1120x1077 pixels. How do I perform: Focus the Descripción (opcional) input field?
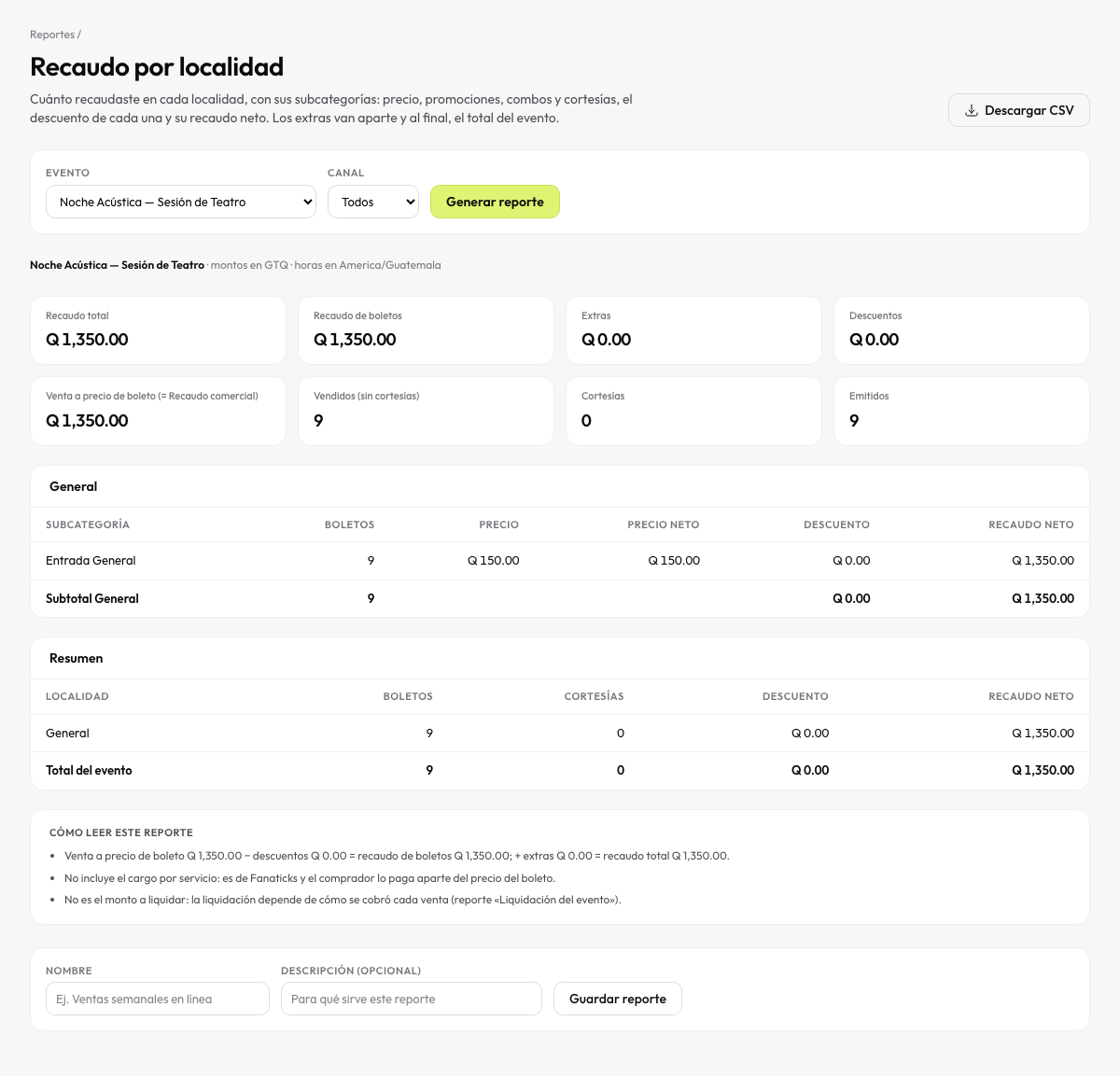pyautogui.click(x=412, y=999)
